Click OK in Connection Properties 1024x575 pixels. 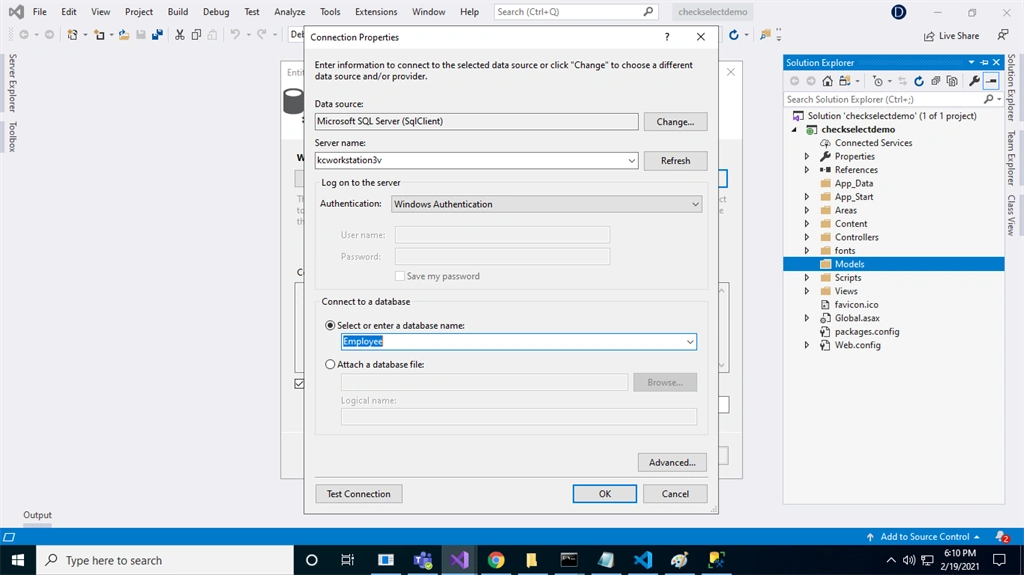tap(605, 494)
